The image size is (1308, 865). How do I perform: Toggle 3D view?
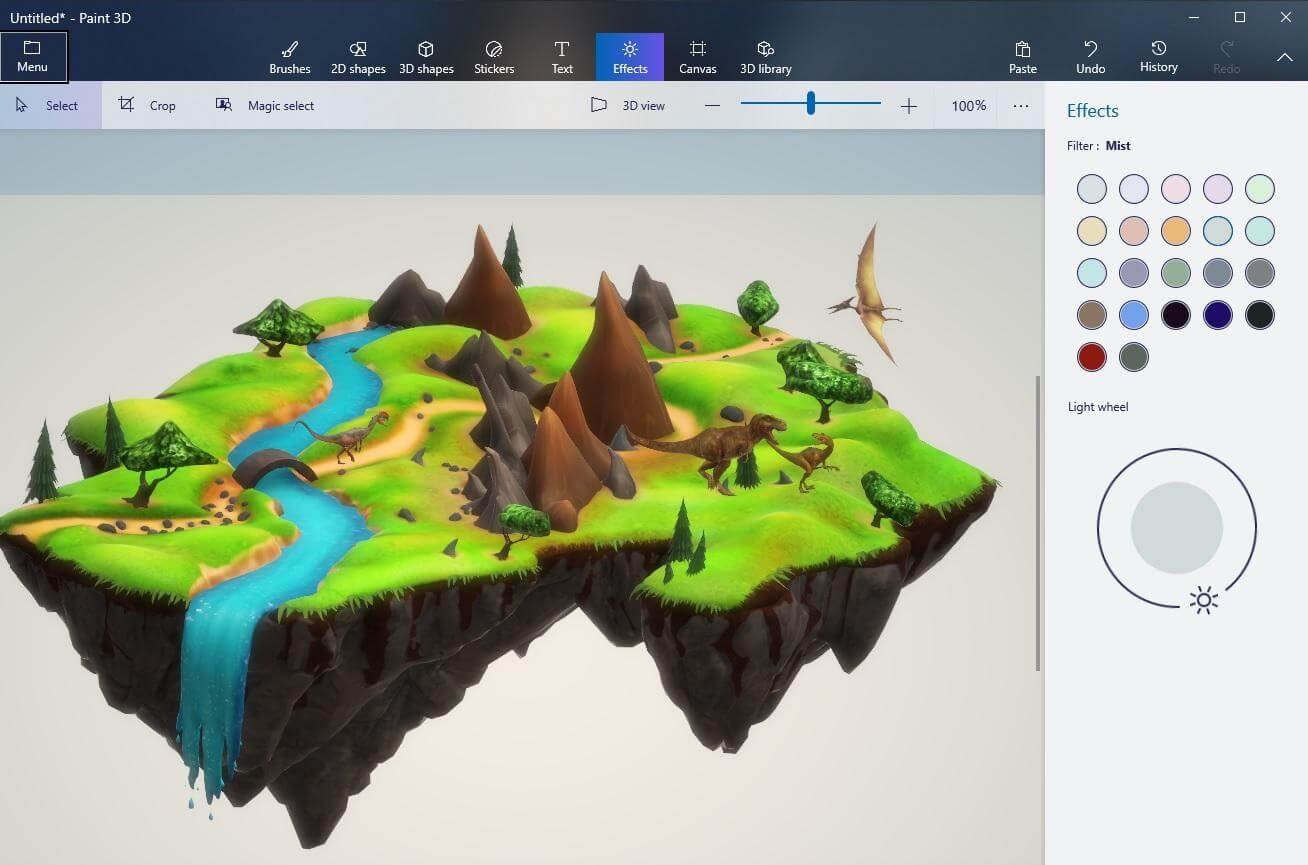coord(628,105)
